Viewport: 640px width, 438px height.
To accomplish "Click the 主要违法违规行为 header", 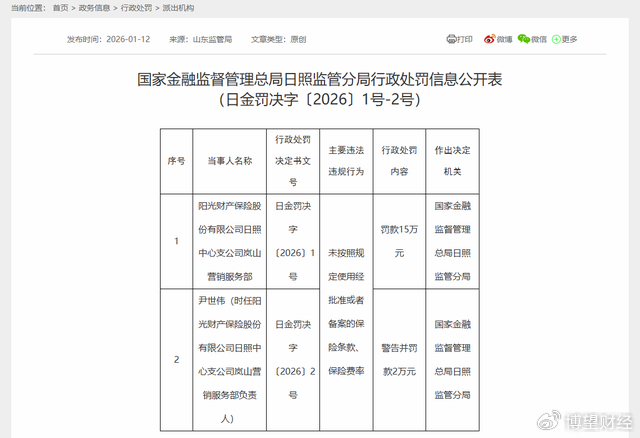I will coord(346,161).
